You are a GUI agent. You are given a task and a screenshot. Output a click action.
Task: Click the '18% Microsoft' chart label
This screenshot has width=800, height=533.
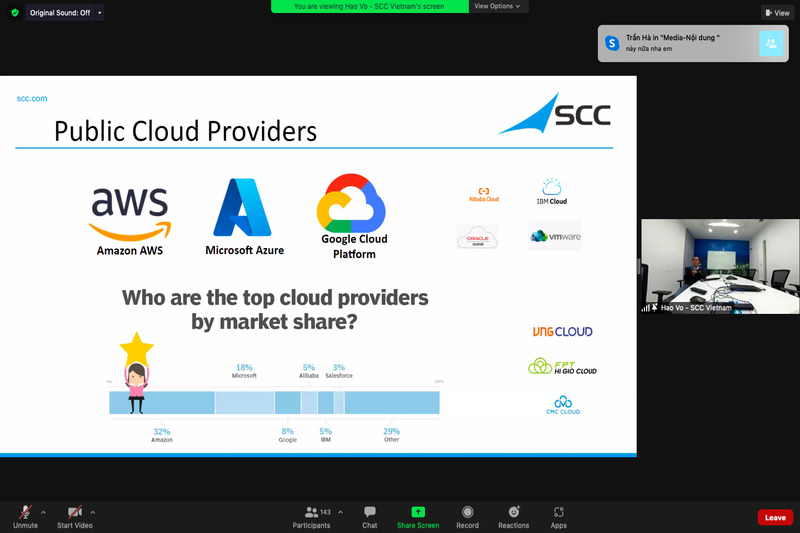(244, 371)
